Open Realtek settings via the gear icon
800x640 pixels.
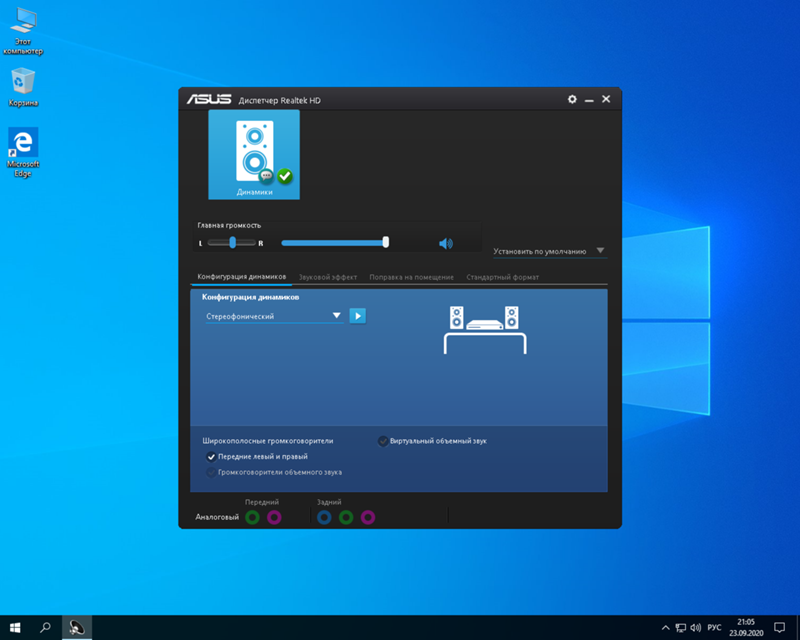[572, 99]
